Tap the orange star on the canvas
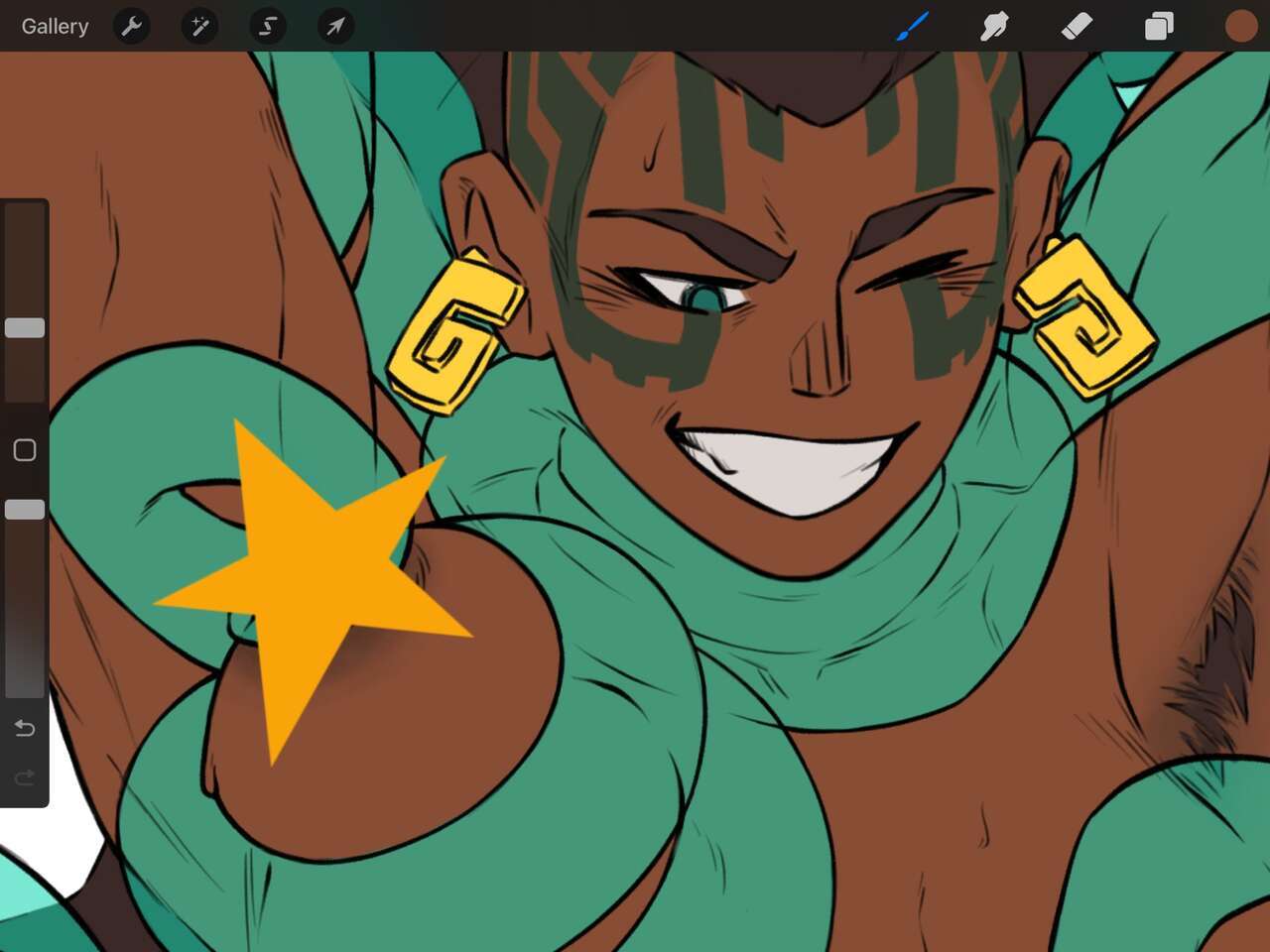Viewport: 1270px width, 952px height. (308, 575)
